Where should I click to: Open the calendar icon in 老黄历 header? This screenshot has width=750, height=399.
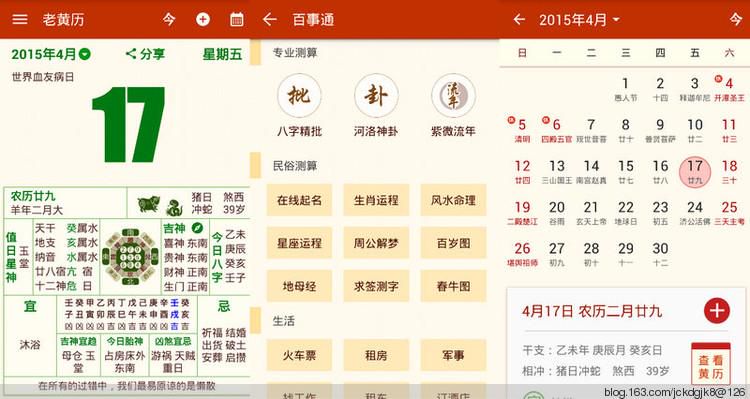[x=236, y=19]
